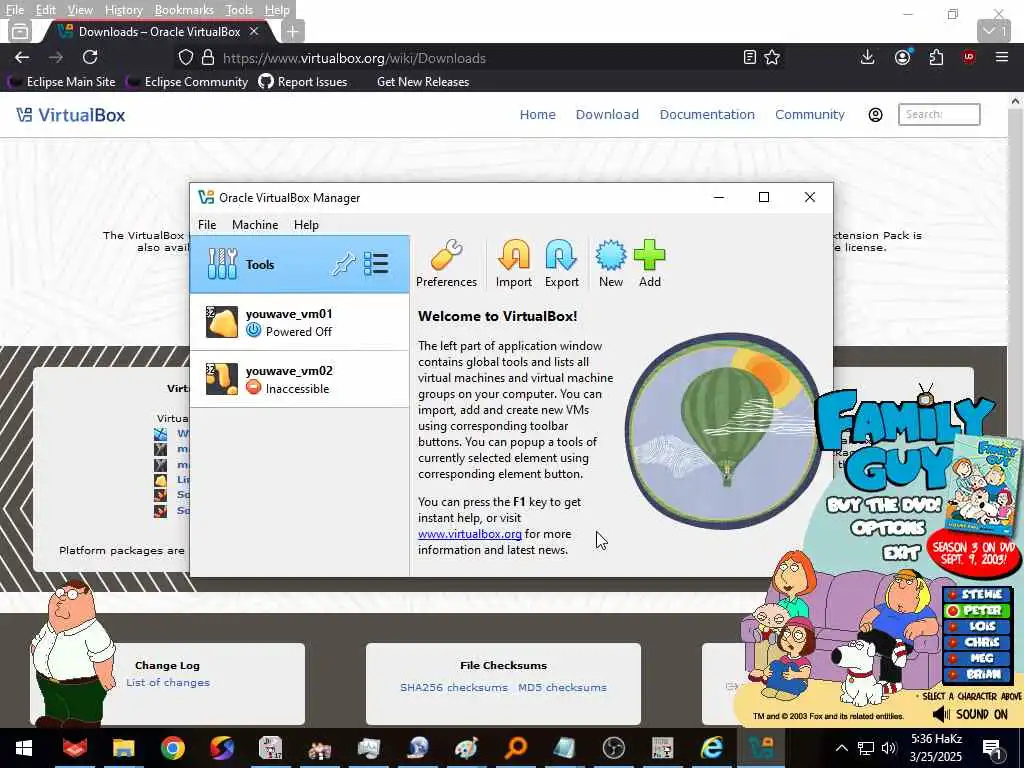
Task: Click the website account profile icon
Action: (875, 115)
